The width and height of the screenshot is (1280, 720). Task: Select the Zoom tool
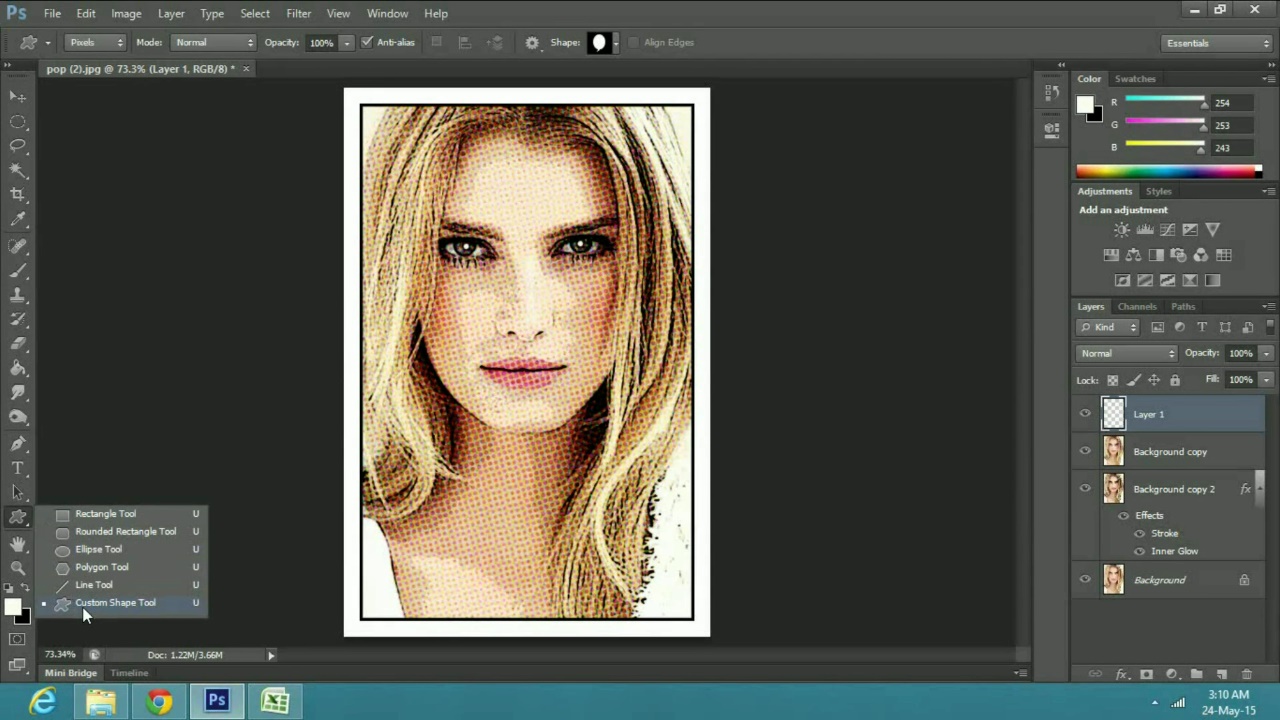pos(18,567)
